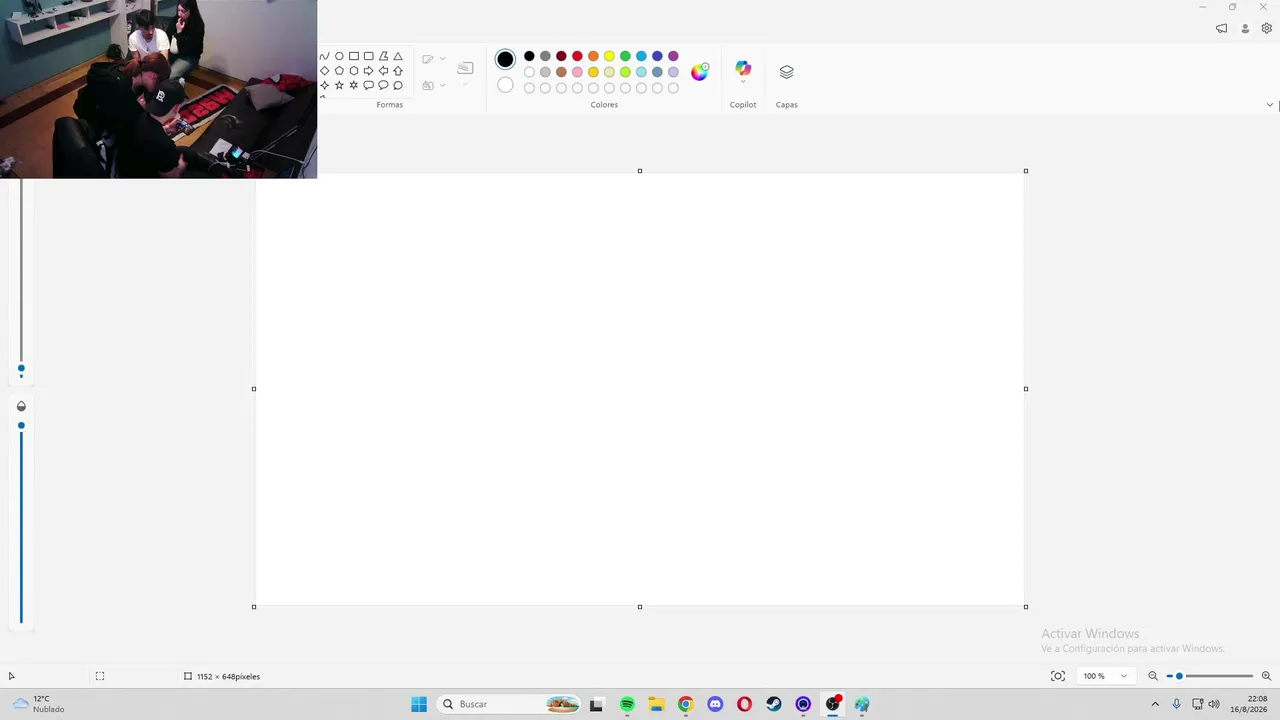This screenshot has height=720, width=1280.
Task: Click the fit to window icon
Action: tap(1058, 676)
